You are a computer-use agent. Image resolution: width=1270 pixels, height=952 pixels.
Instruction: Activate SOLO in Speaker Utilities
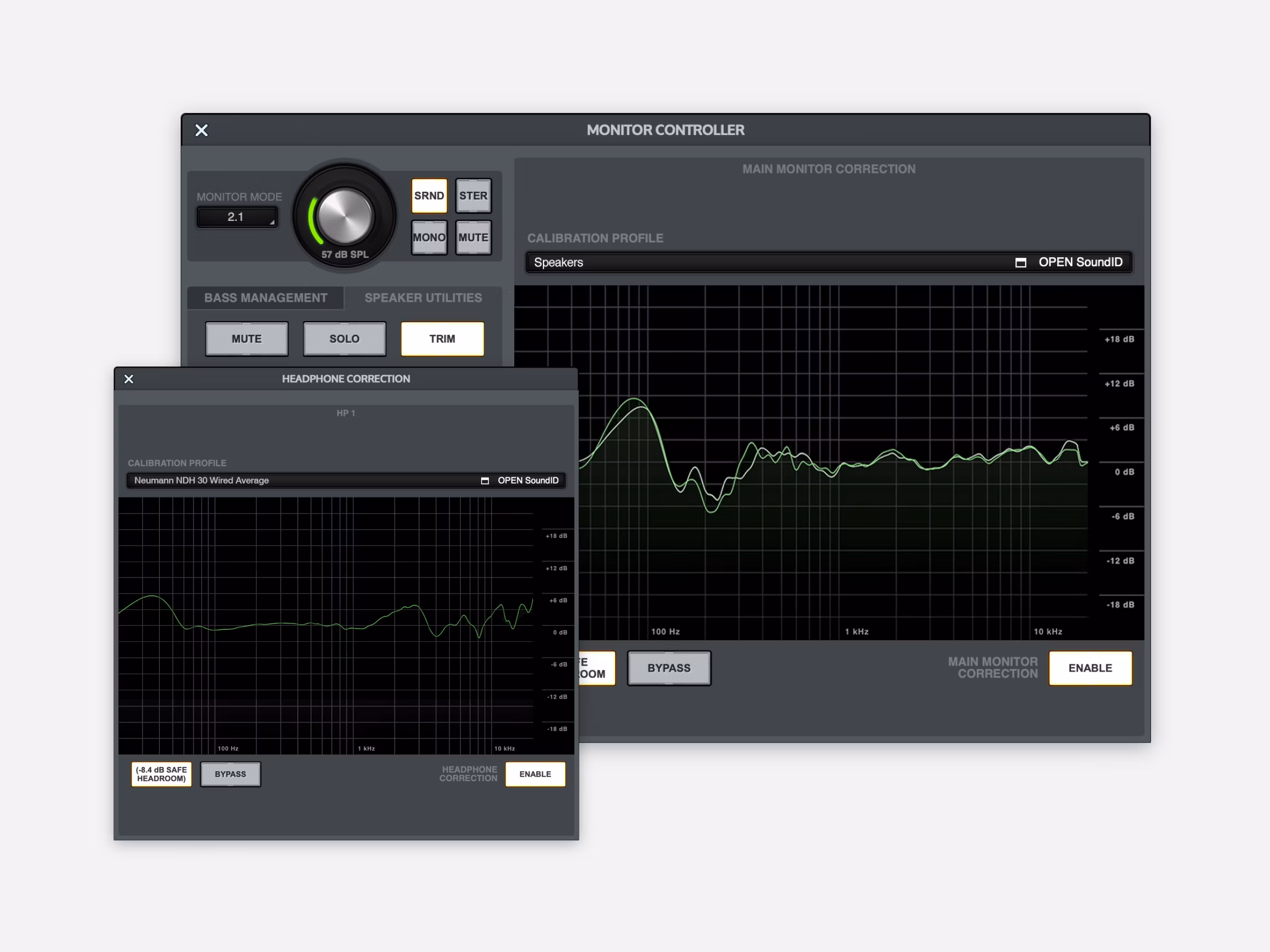tap(345, 339)
